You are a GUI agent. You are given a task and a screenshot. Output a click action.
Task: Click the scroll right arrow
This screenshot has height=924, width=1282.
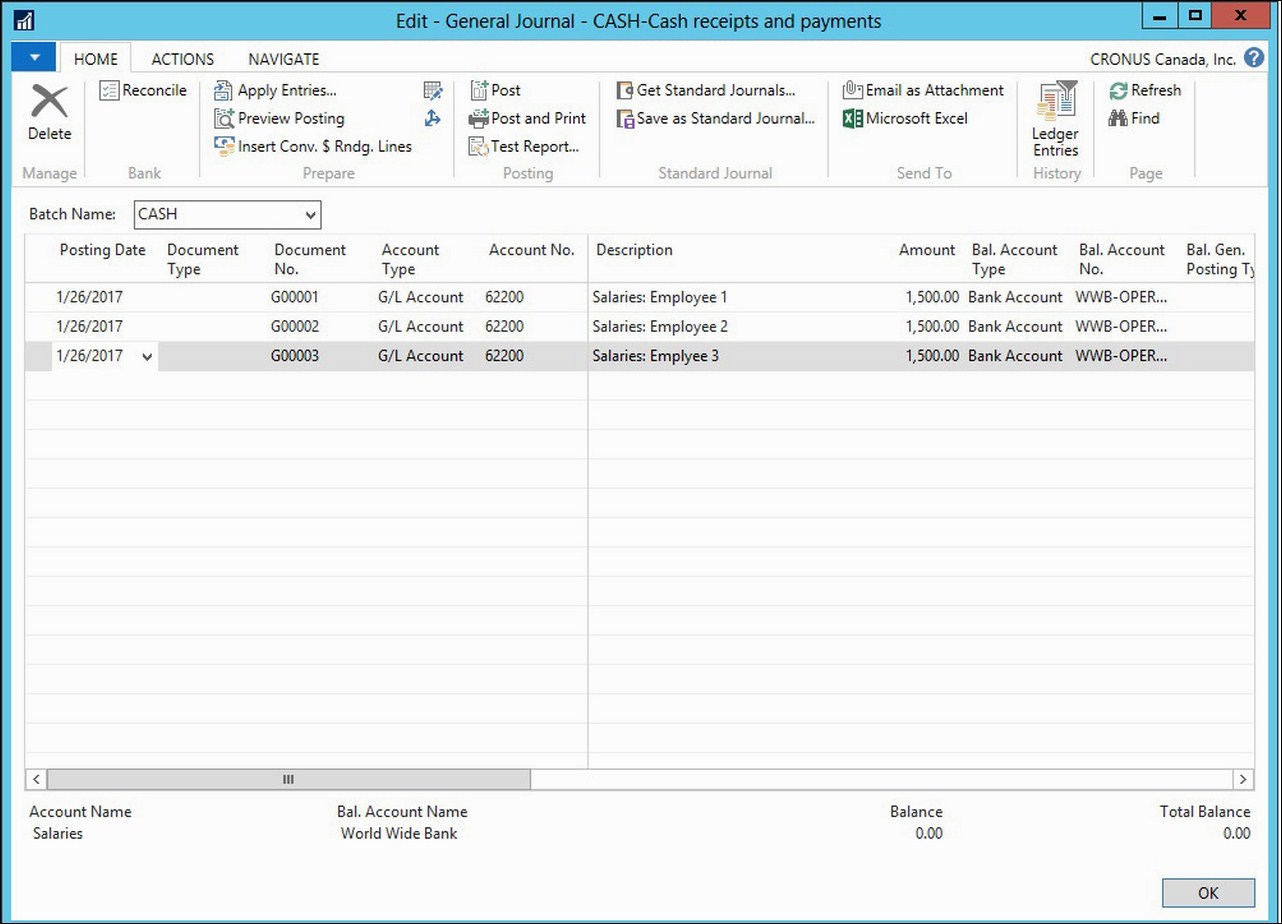click(1242, 779)
